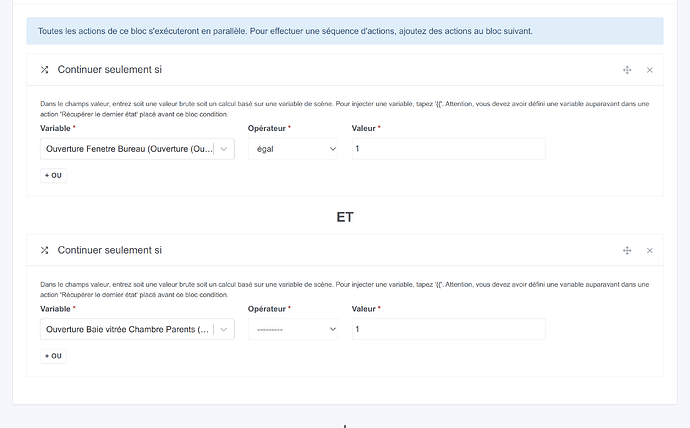Remove the first condition with its X icon
690x428 pixels.
[649, 70]
